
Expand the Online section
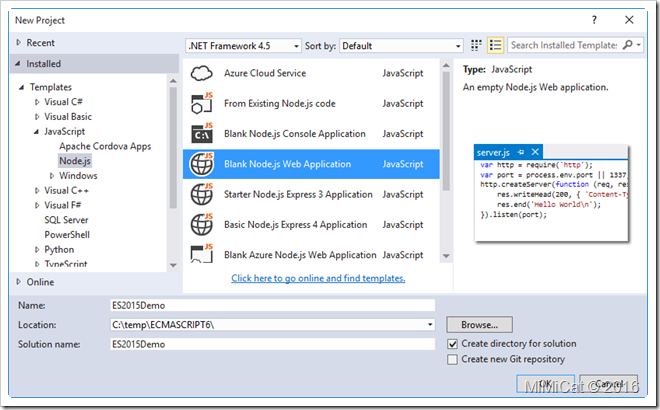tap(19, 282)
